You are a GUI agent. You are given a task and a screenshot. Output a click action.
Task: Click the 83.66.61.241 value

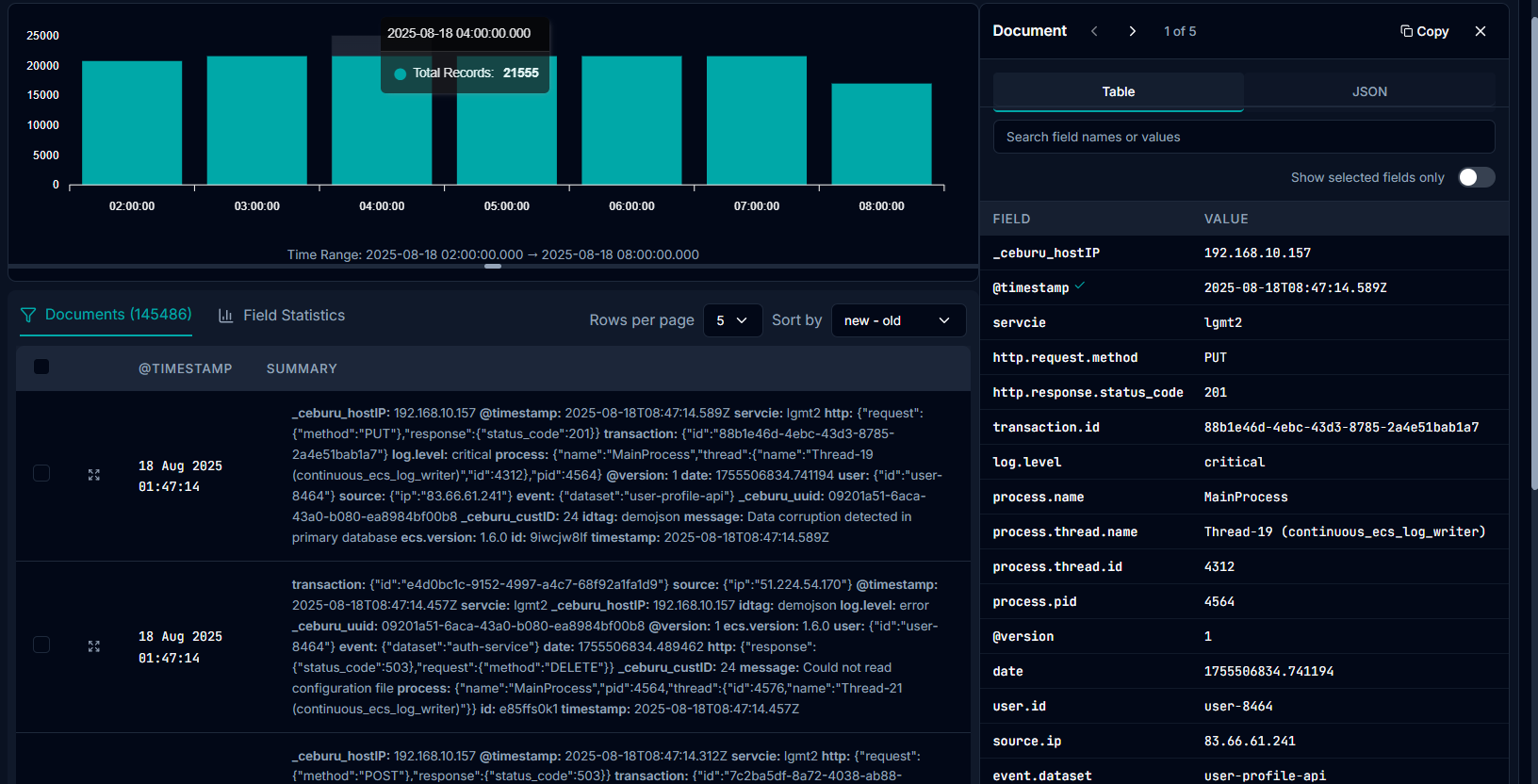1250,741
